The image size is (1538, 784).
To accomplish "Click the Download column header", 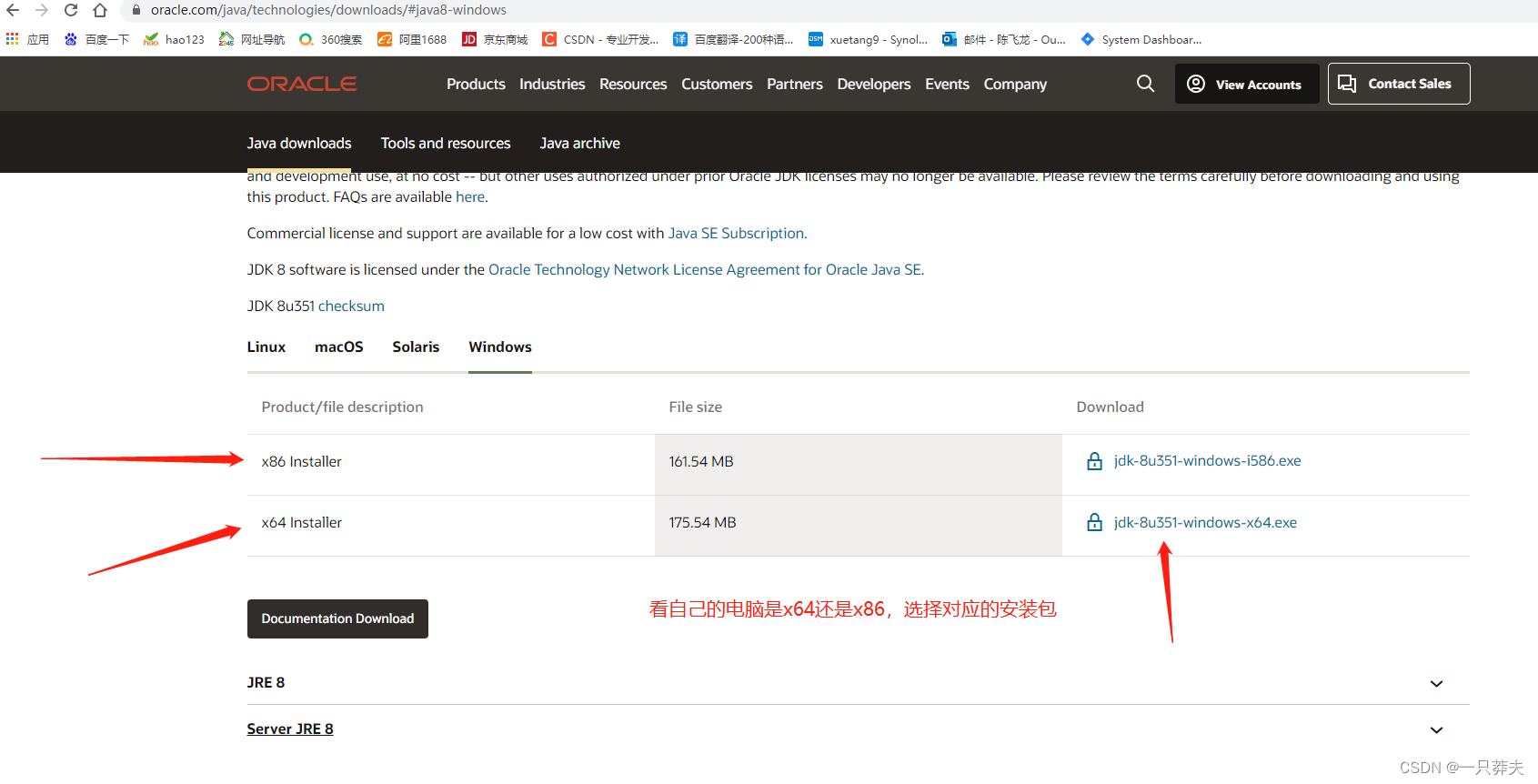I will 1111,407.
